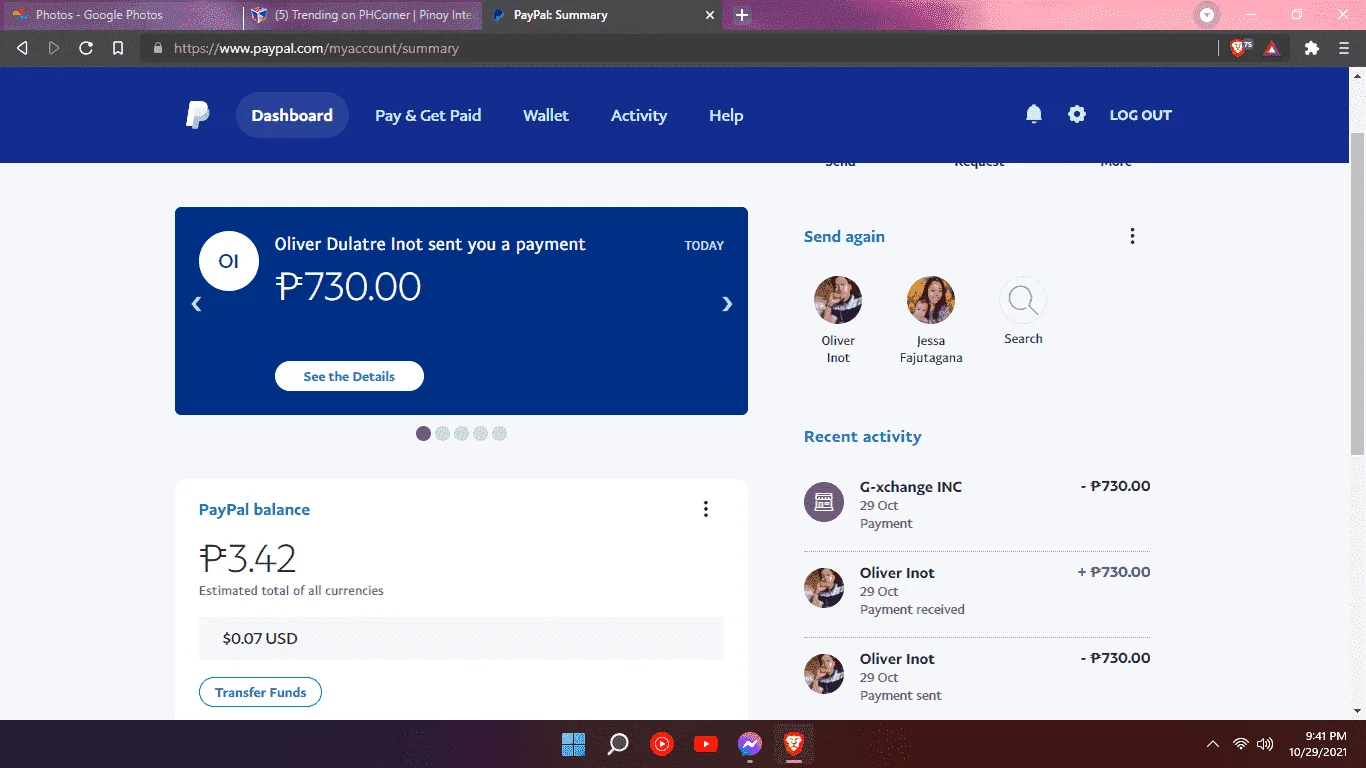Image resolution: width=1366 pixels, height=768 pixels.
Task: Open a new browser tab
Action: point(742,15)
